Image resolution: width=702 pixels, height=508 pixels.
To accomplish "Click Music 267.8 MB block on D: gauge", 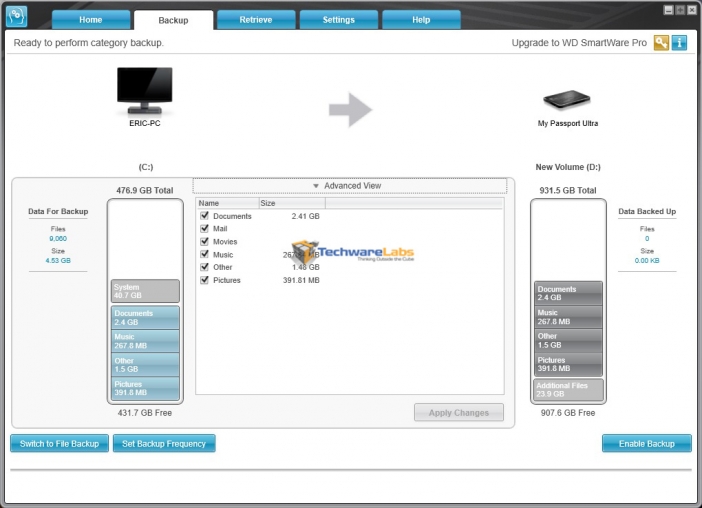I will [568, 317].
